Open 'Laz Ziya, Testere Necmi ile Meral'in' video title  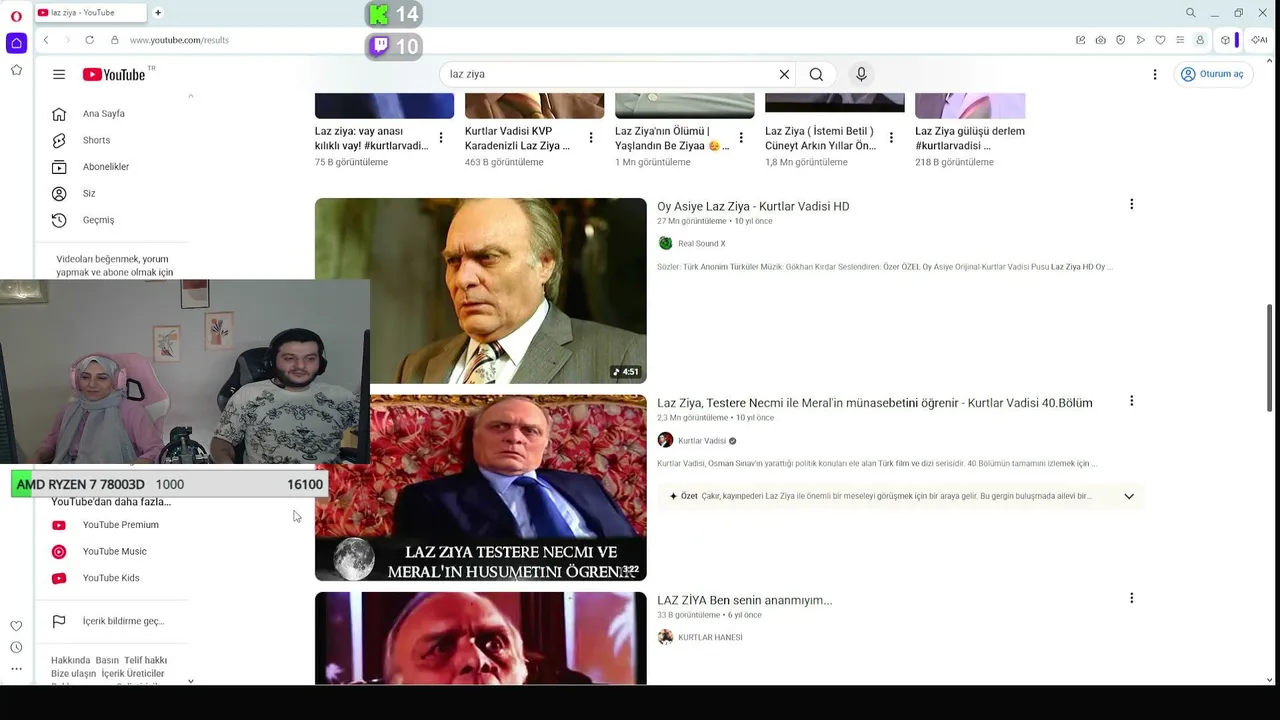(x=875, y=403)
